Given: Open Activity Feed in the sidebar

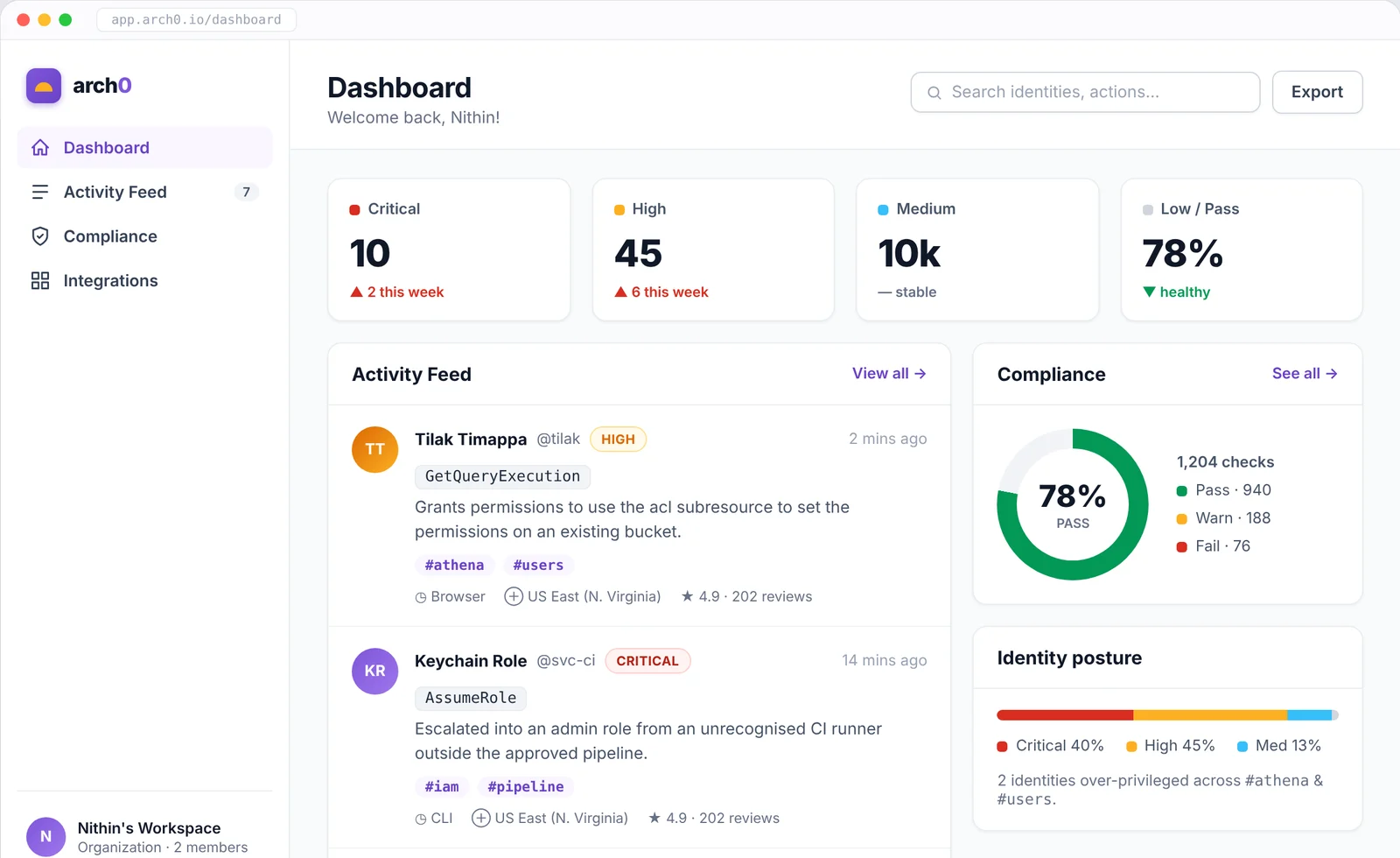Looking at the screenshot, I should (145, 192).
